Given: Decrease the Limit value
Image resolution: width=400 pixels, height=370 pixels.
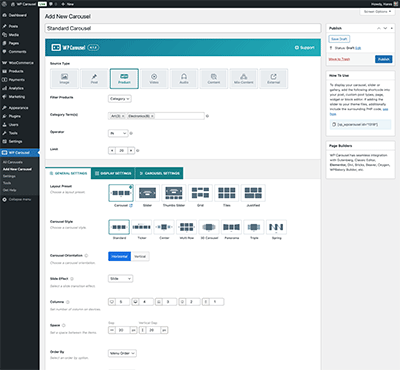Looking at the screenshot, I should [x=112, y=151].
